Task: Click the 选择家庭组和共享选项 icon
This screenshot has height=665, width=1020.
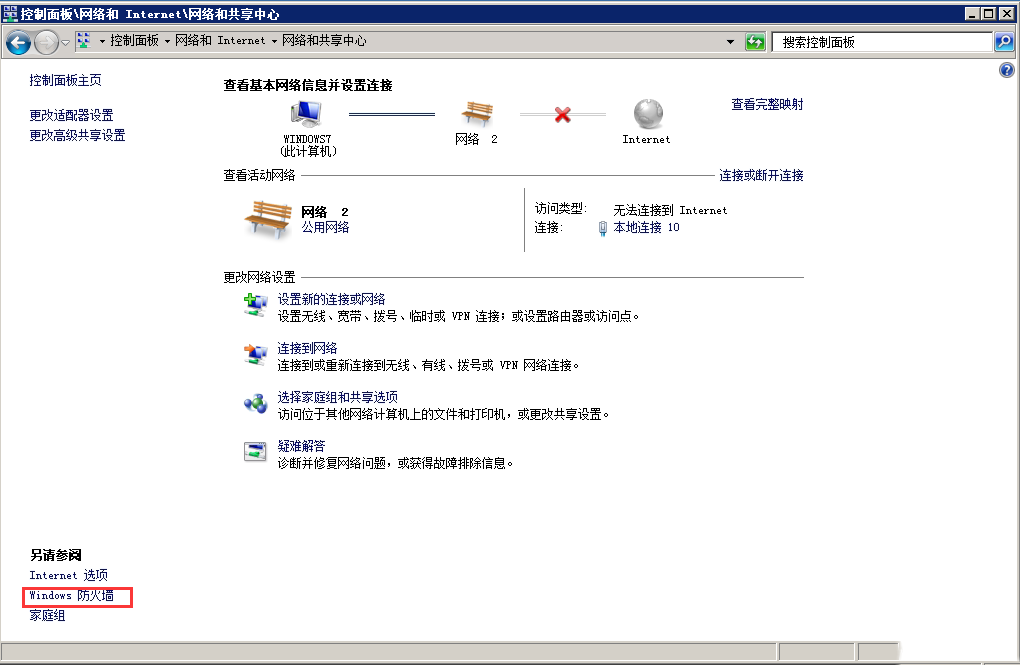Action: coord(256,403)
